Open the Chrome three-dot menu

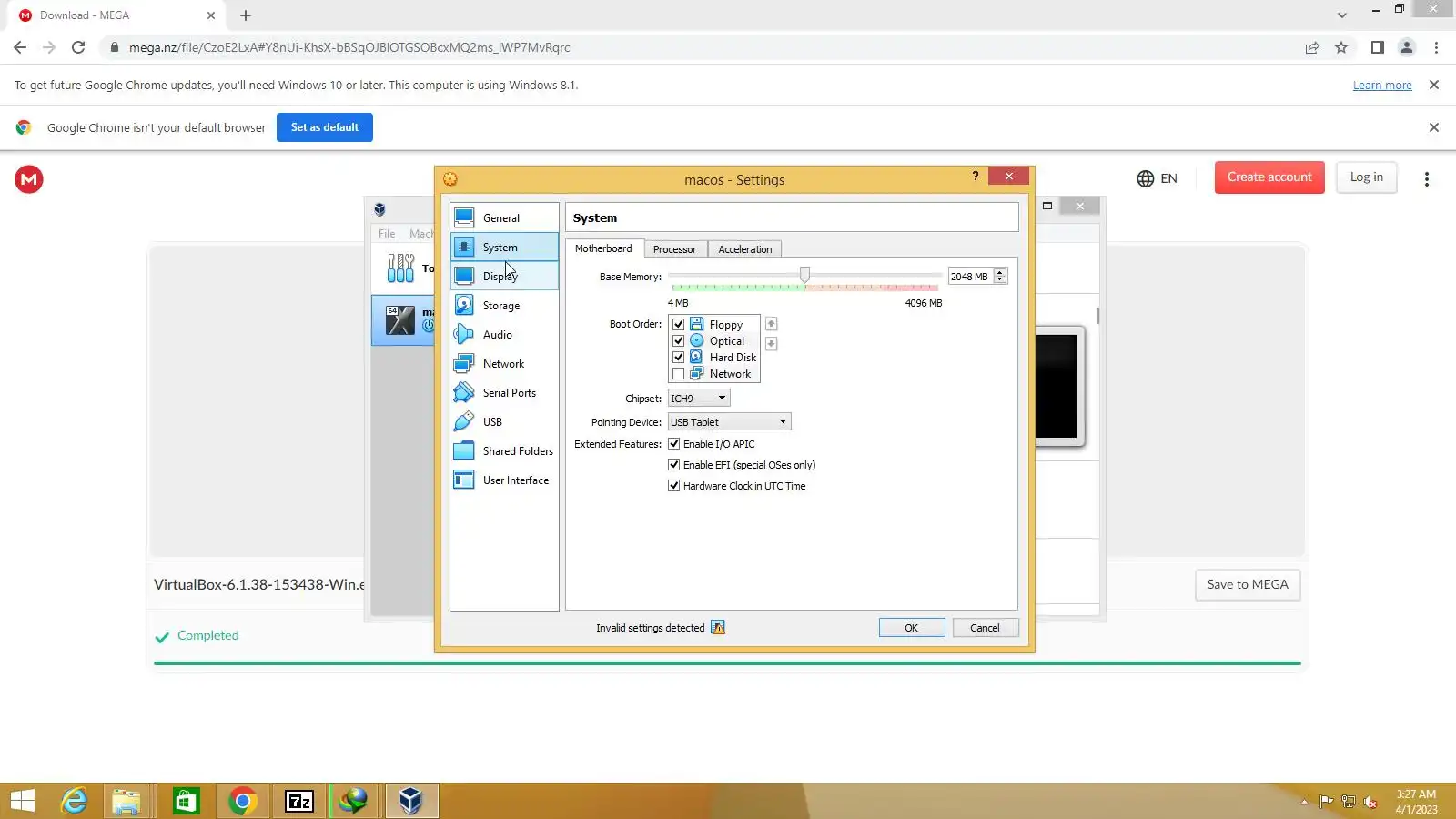pos(1436,47)
